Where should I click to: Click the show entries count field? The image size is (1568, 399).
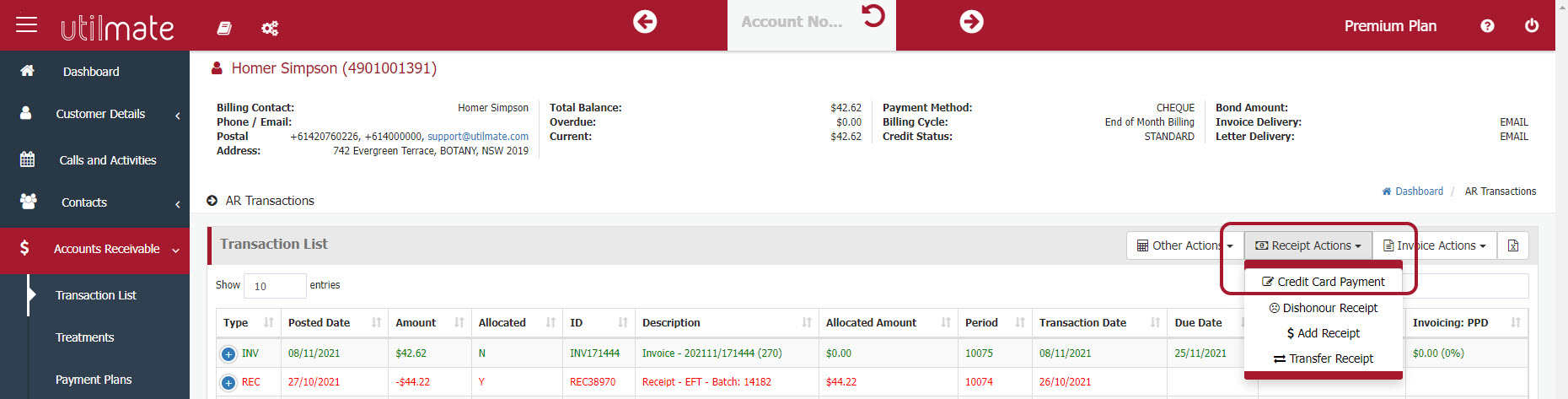click(x=275, y=286)
